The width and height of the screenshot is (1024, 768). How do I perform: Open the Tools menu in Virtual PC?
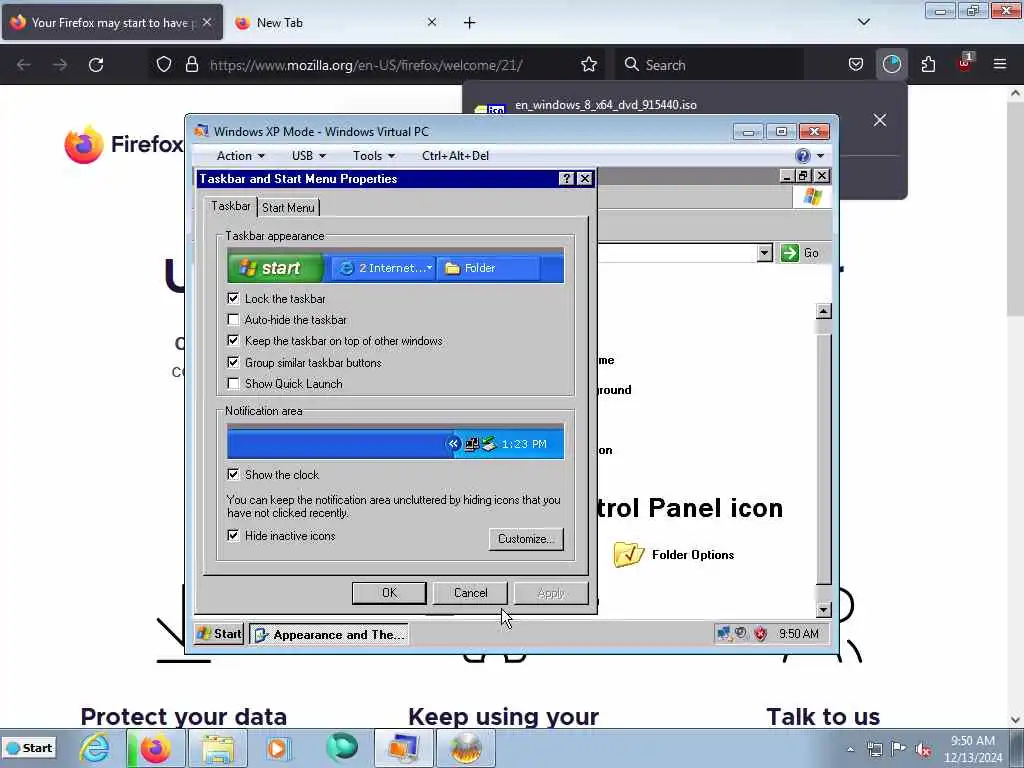(374, 155)
